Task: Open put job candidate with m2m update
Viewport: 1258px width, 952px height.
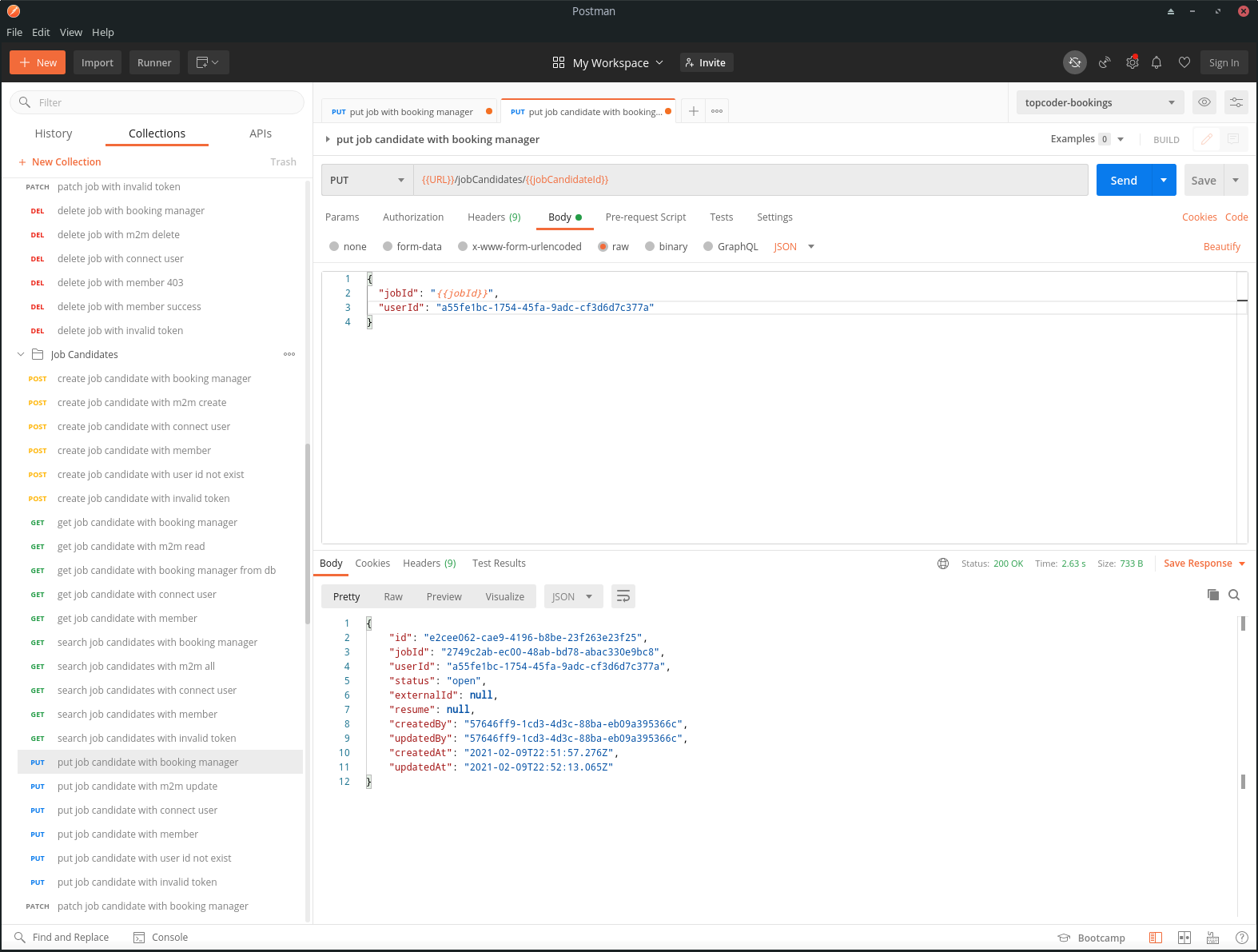Action: point(137,787)
